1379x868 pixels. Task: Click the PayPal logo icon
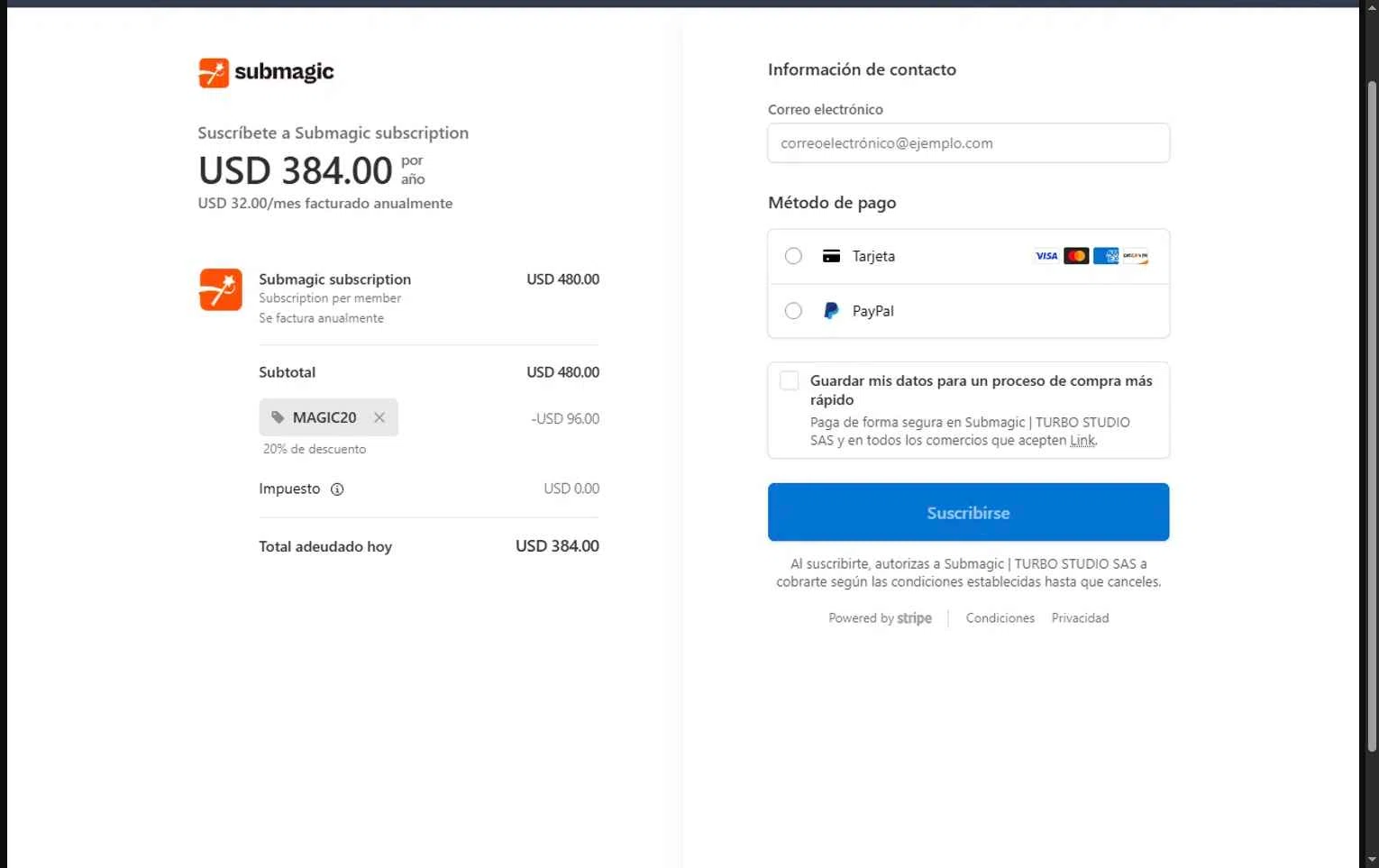click(831, 311)
